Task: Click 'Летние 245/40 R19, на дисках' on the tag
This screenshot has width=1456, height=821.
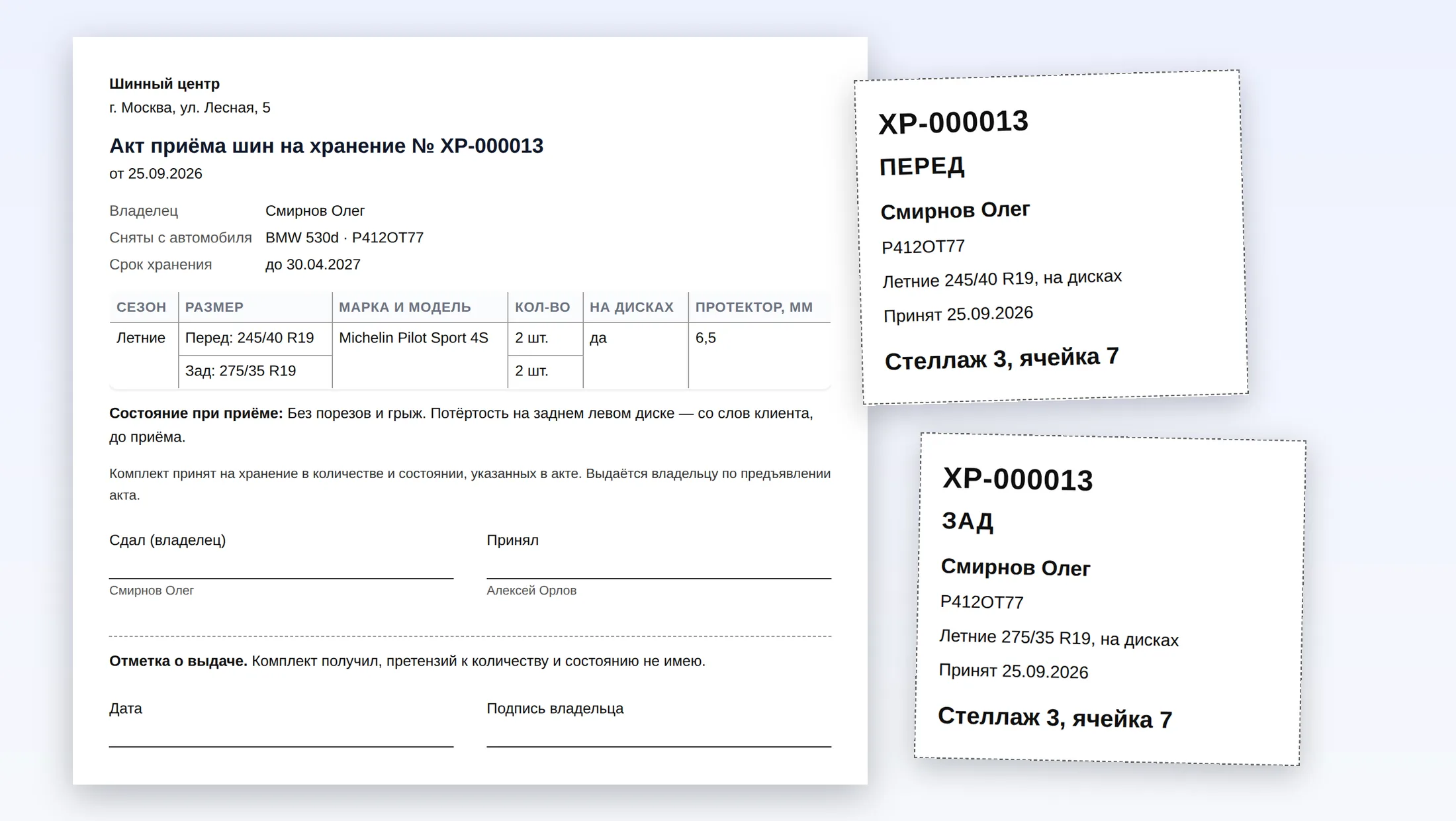Action: [x=1002, y=279]
